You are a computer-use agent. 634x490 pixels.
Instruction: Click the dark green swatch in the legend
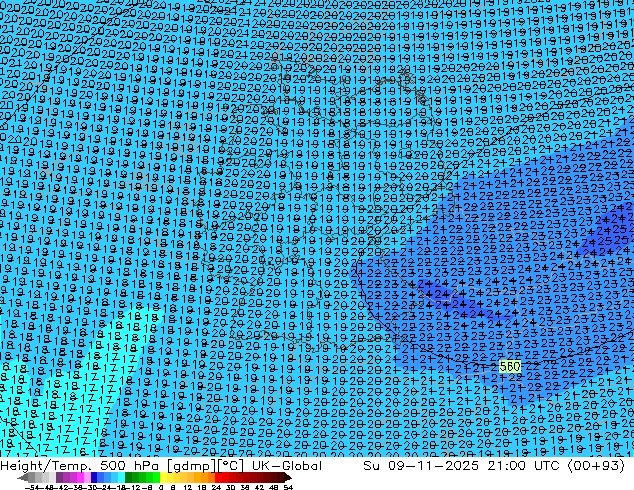[x=129, y=478]
